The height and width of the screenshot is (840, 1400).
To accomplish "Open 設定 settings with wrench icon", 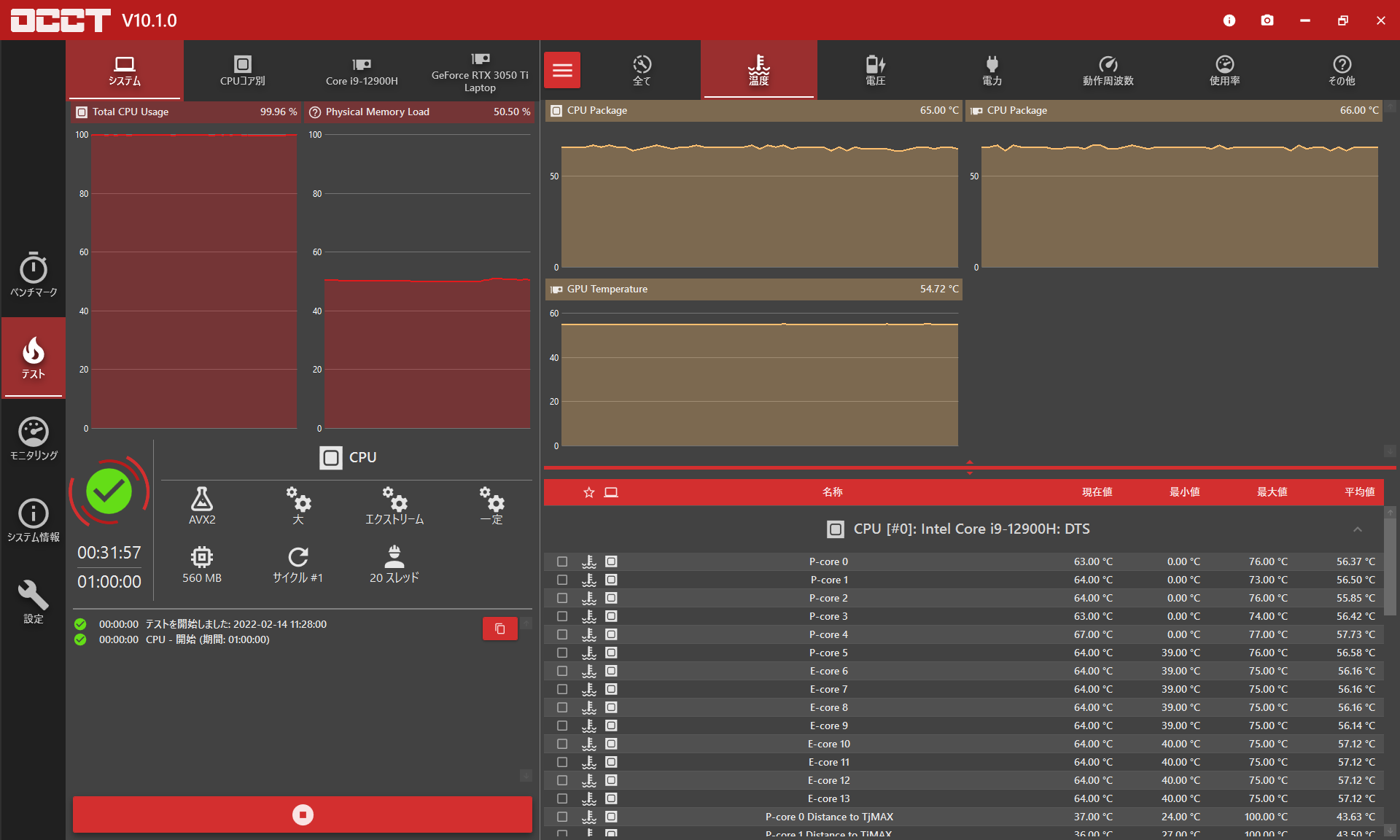I will (x=34, y=602).
